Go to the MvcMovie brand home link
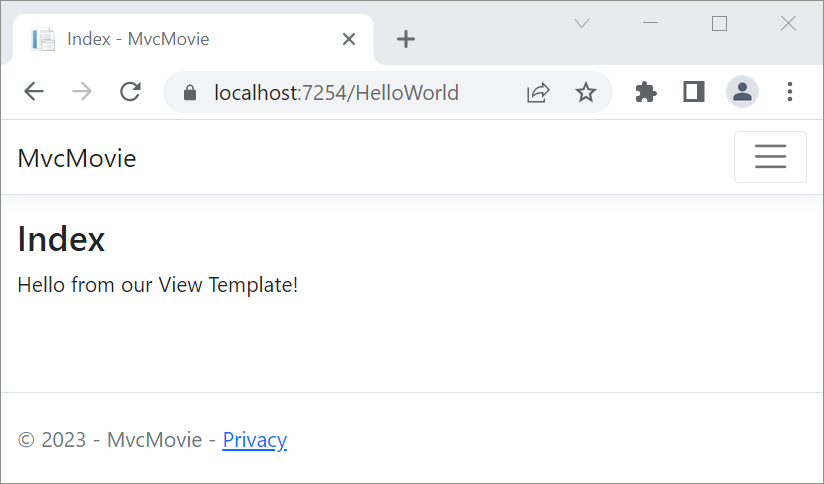Screen dimensions: 824x484 click(x=77, y=158)
